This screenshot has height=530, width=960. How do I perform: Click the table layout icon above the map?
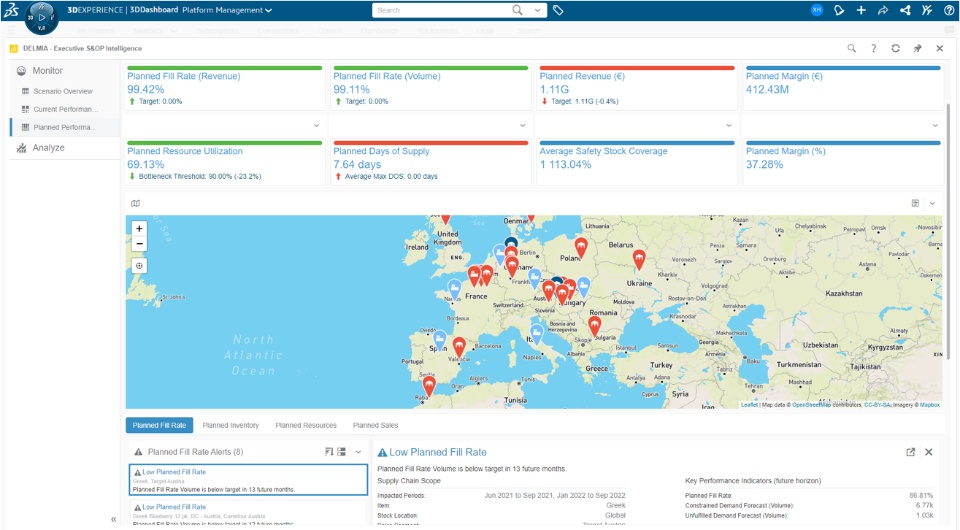pyautogui.click(x=915, y=203)
